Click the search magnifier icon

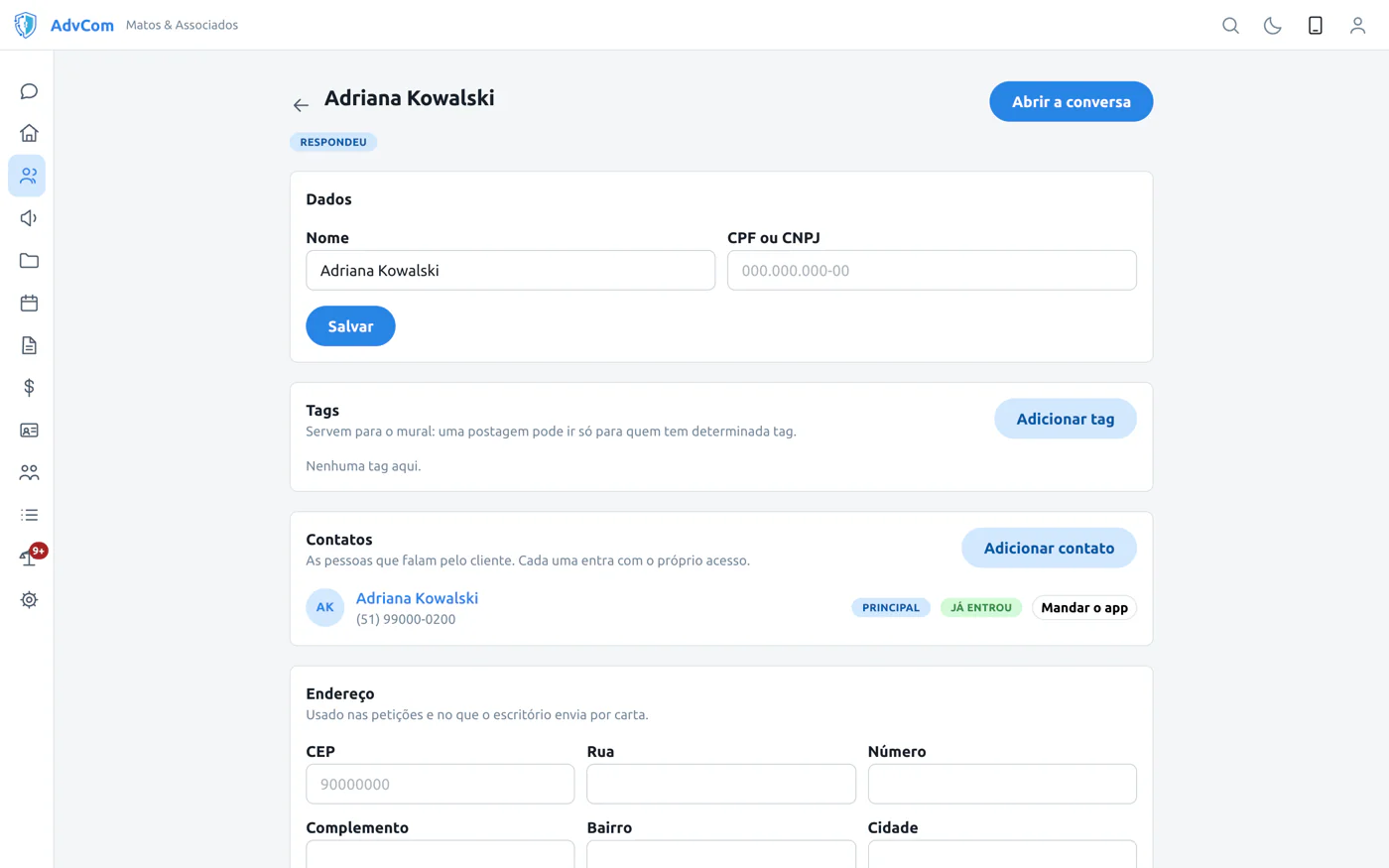(x=1230, y=26)
